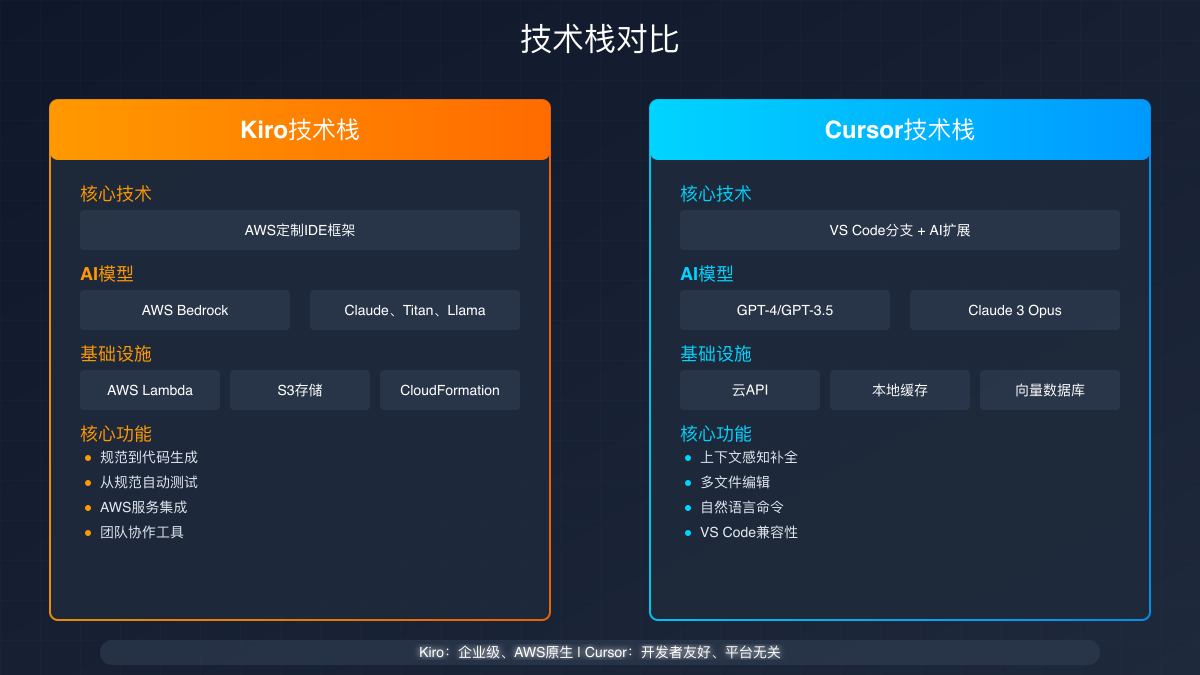Select the S3存储 chip
This screenshot has height=675, width=1200.
tap(300, 390)
